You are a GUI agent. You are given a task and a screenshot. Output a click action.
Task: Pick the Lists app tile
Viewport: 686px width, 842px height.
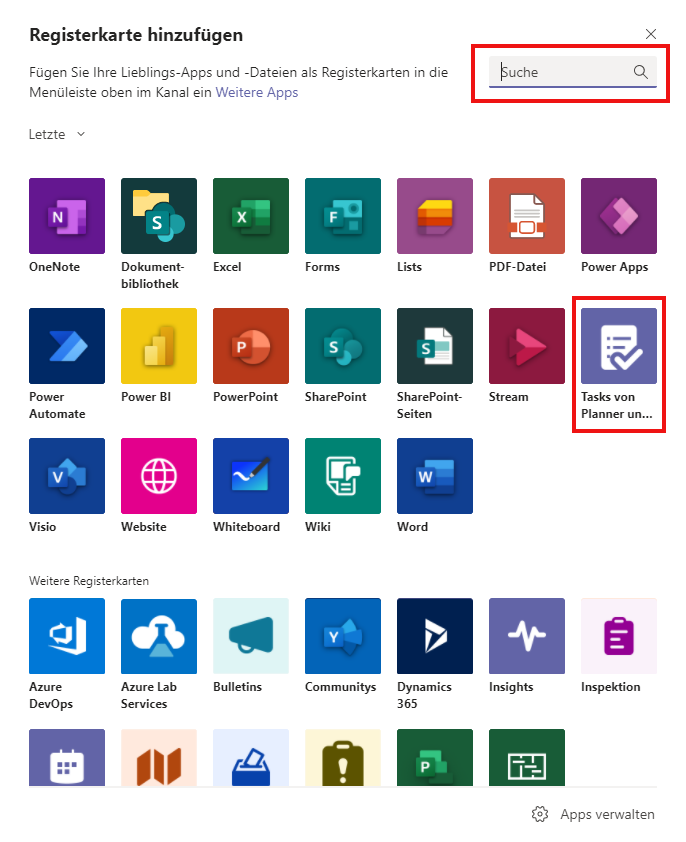click(x=435, y=216)
